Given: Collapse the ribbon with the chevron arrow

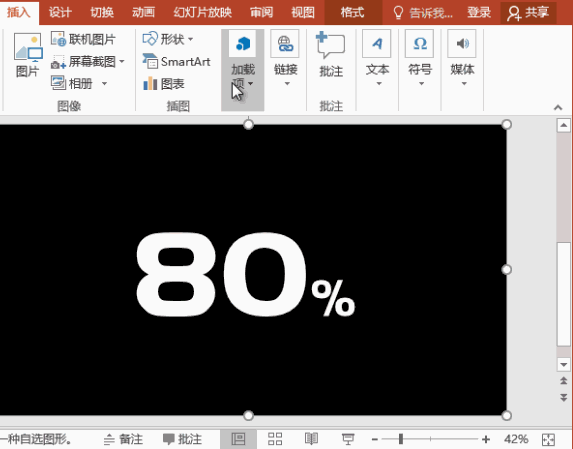Looking at the screenshot, I should pos(558,107).
